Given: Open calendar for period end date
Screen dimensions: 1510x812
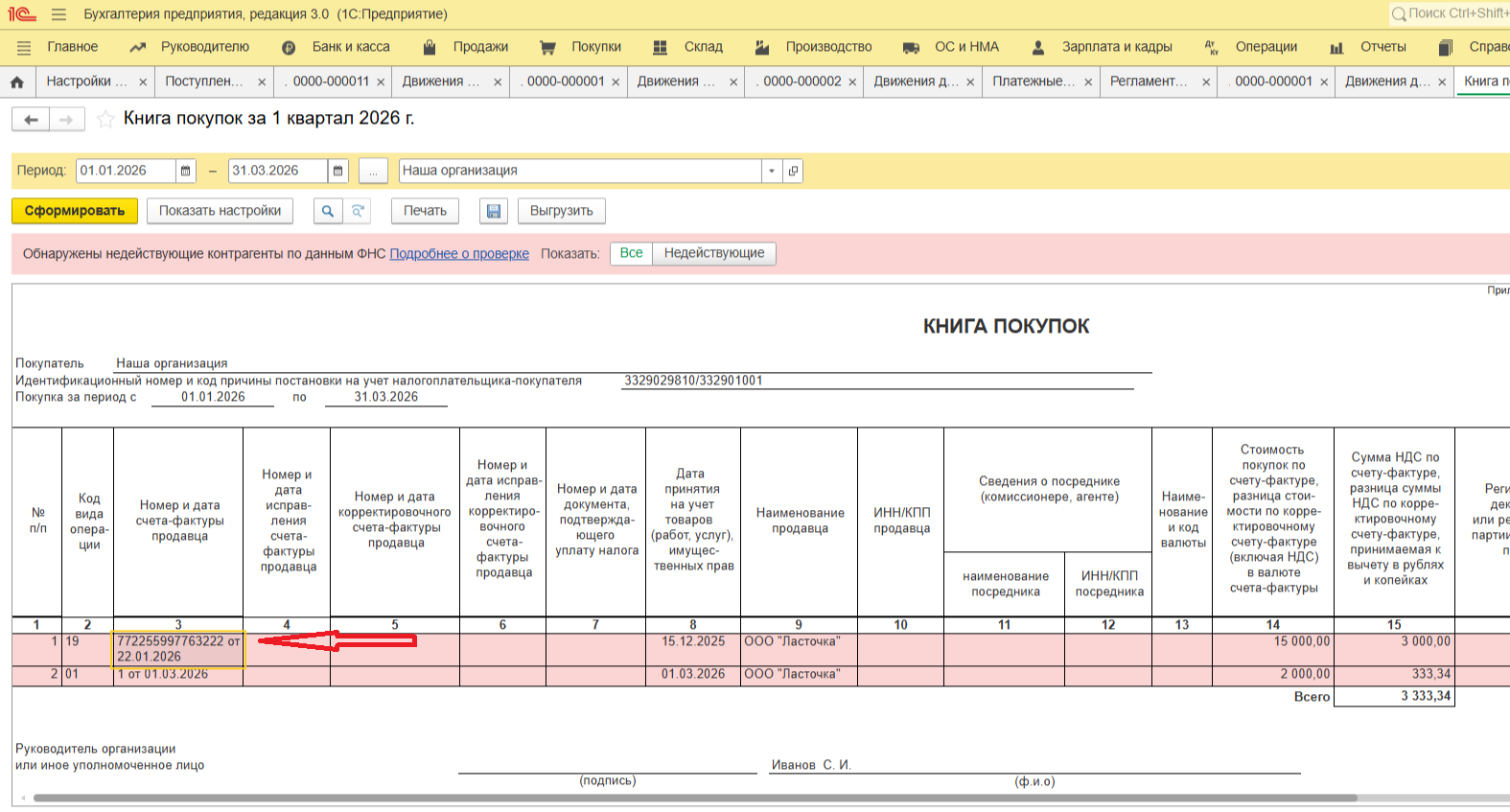Looking at the screenshot, I should (x=337, y=171).
